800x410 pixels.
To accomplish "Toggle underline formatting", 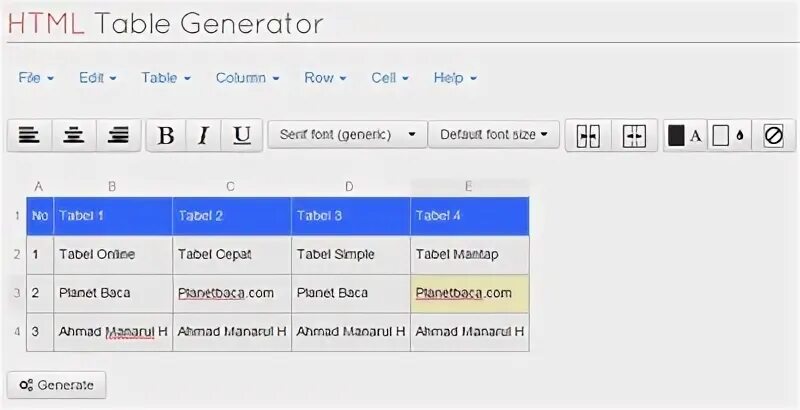I will pos(241,135).
